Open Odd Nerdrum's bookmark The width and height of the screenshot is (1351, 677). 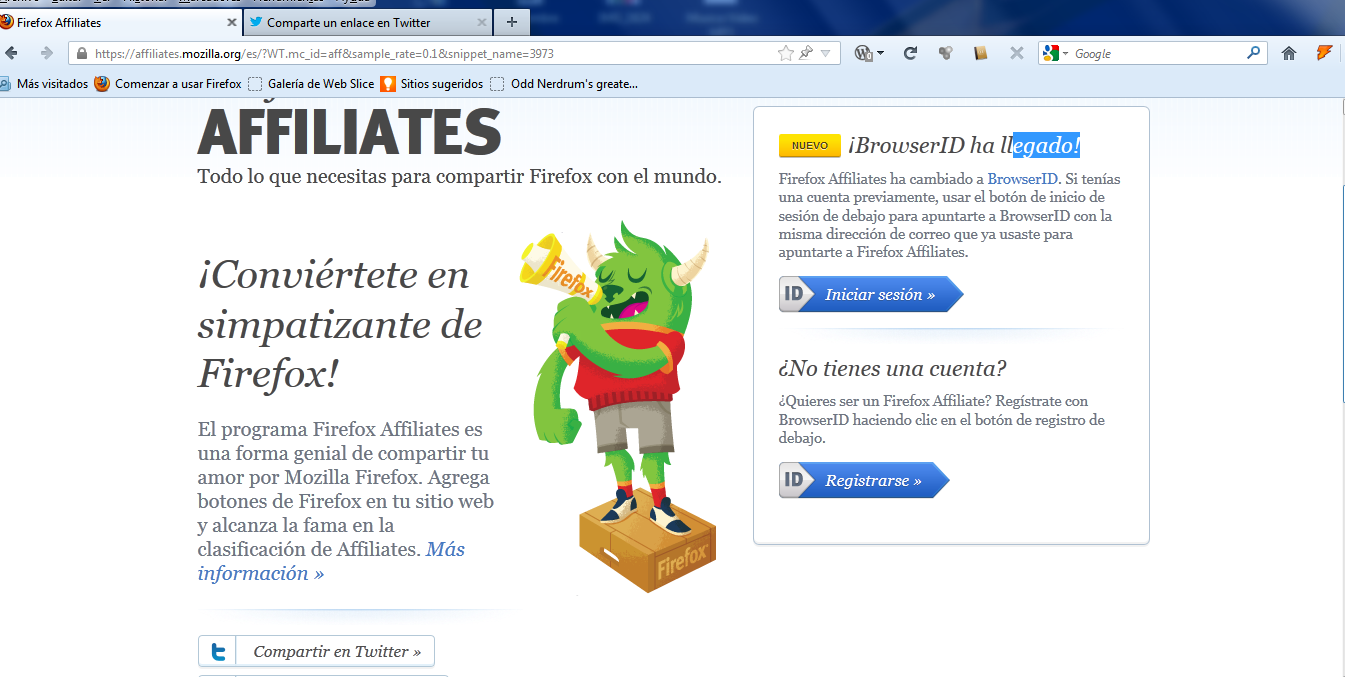pyautogui.click(x=564, y=84)
